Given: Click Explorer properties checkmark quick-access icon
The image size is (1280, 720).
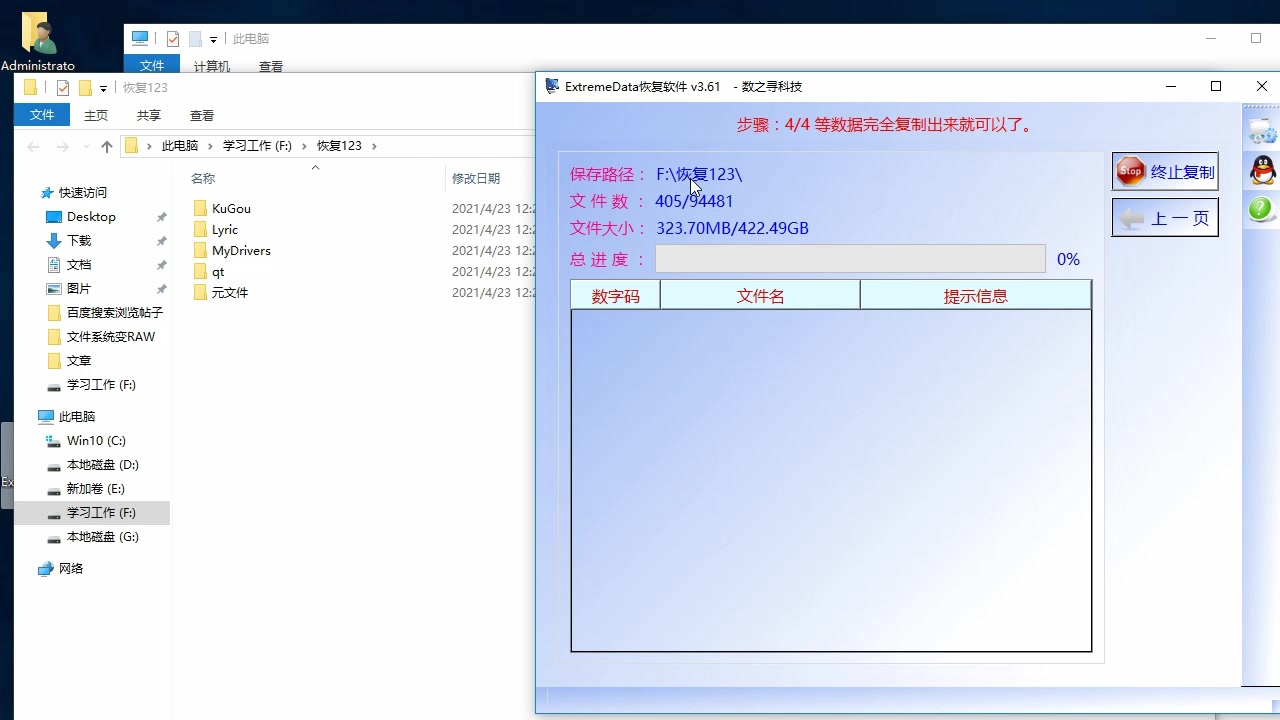Looking at the screenshot, I should pos(63,88).
